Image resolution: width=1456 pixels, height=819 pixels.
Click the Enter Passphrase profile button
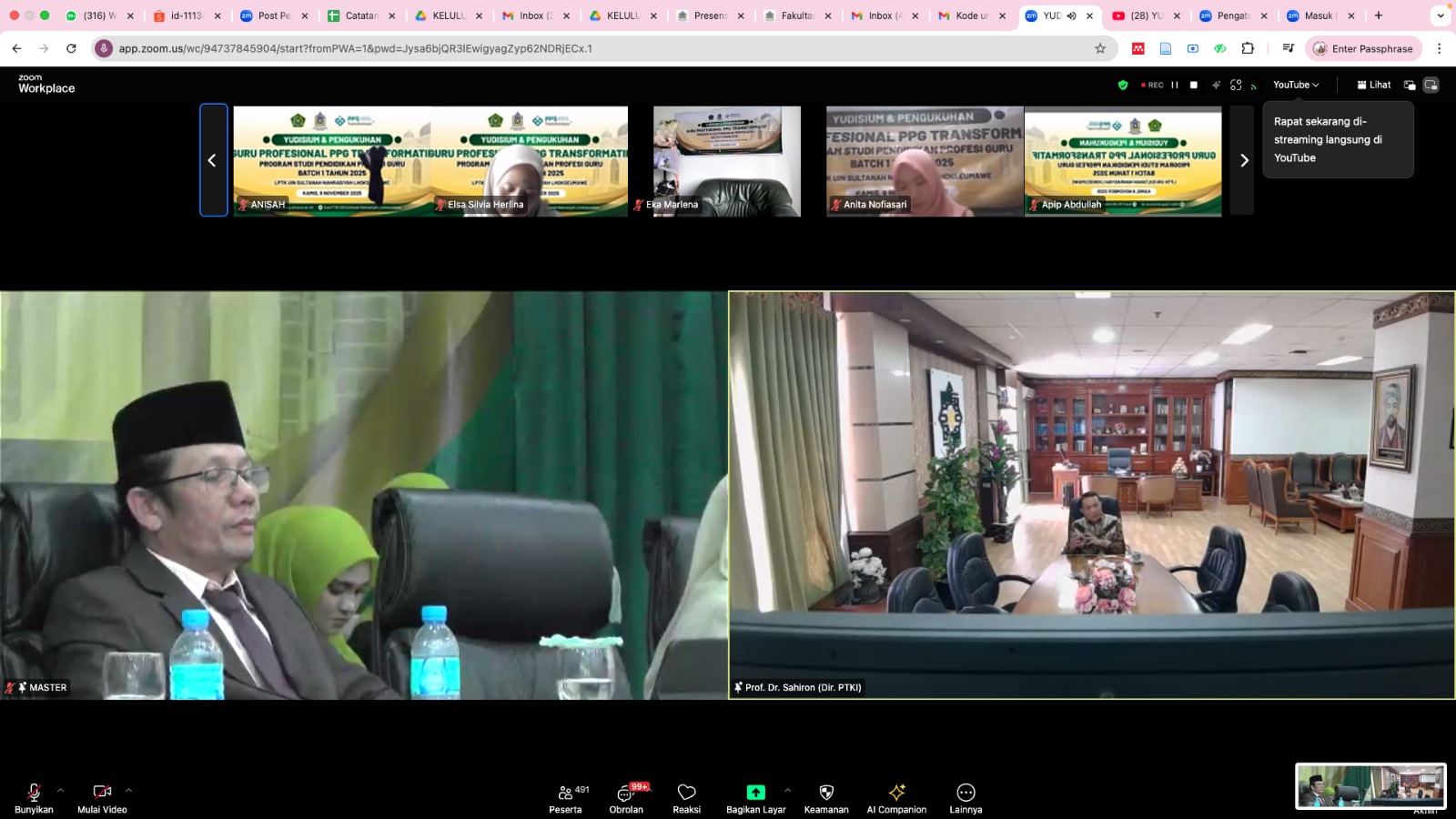1362,48
